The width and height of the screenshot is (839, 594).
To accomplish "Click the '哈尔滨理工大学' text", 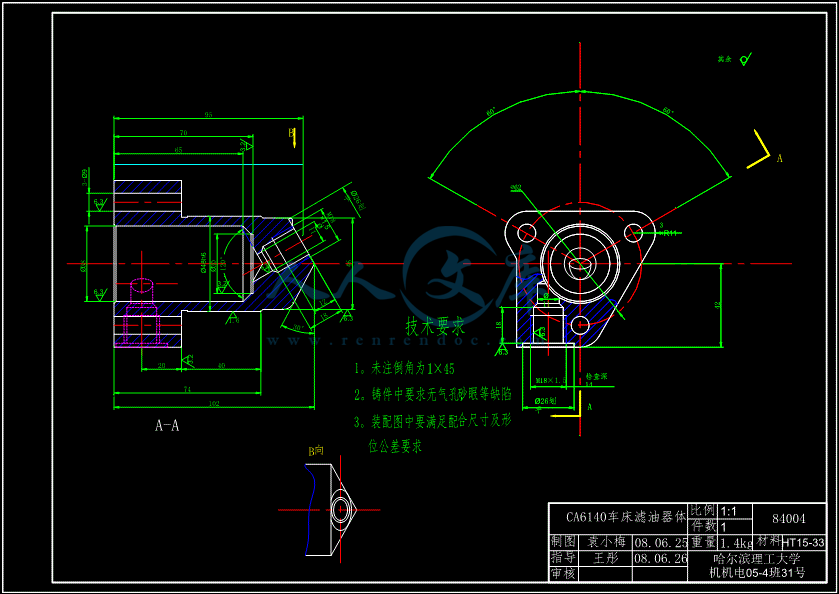I will (x=758, y=559).
